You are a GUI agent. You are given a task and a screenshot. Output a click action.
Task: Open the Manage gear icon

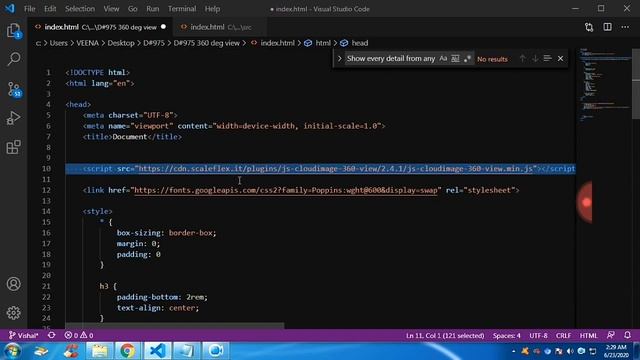click(x=13, y=313)
